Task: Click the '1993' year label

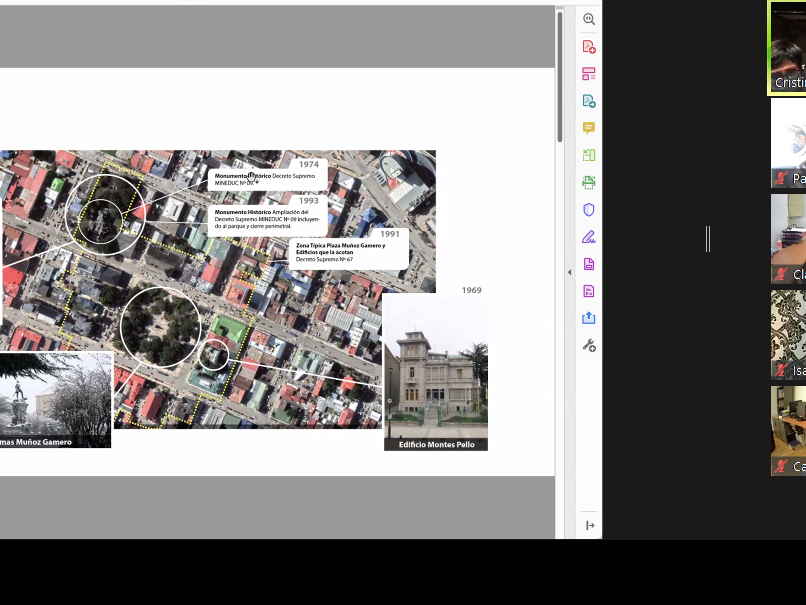Action: pos(309,201)
